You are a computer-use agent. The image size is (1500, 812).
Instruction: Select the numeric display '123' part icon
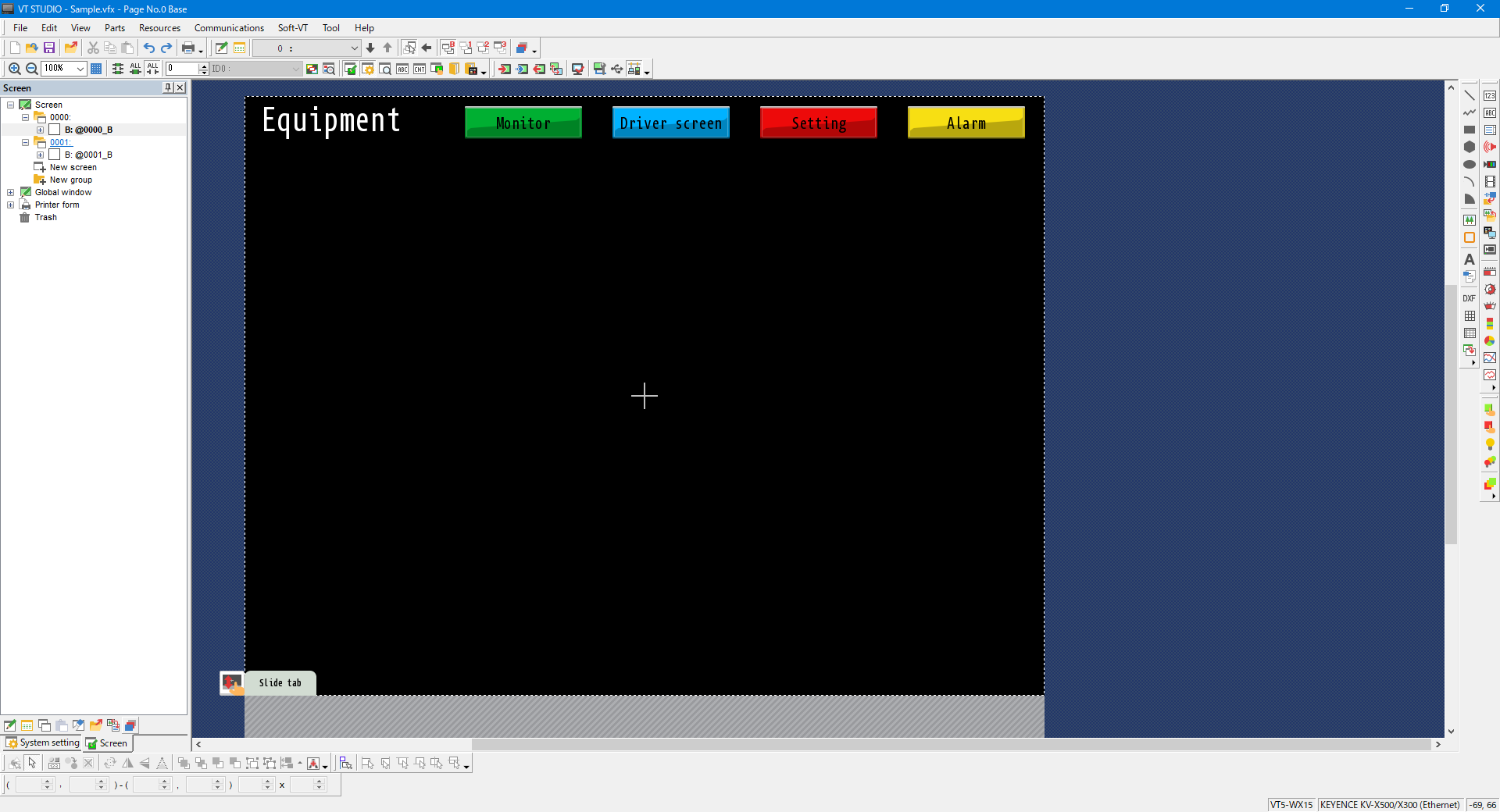[x=1489, y=95]
